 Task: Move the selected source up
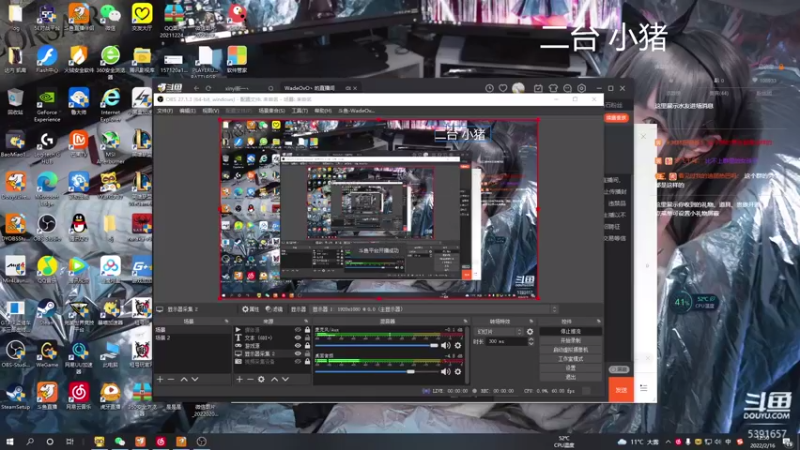(274, 379)
